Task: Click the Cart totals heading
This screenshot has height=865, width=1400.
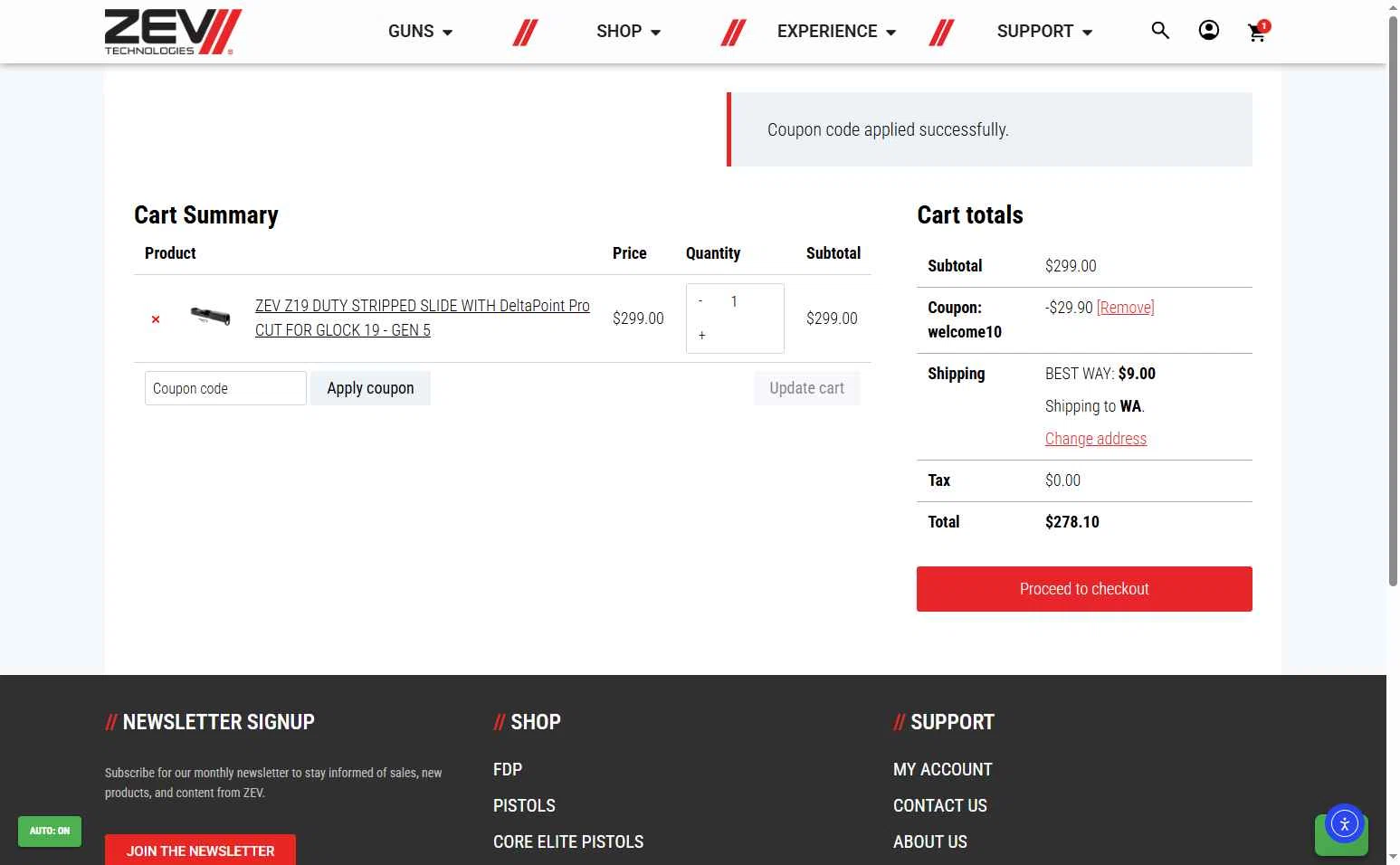Action: 970,215
